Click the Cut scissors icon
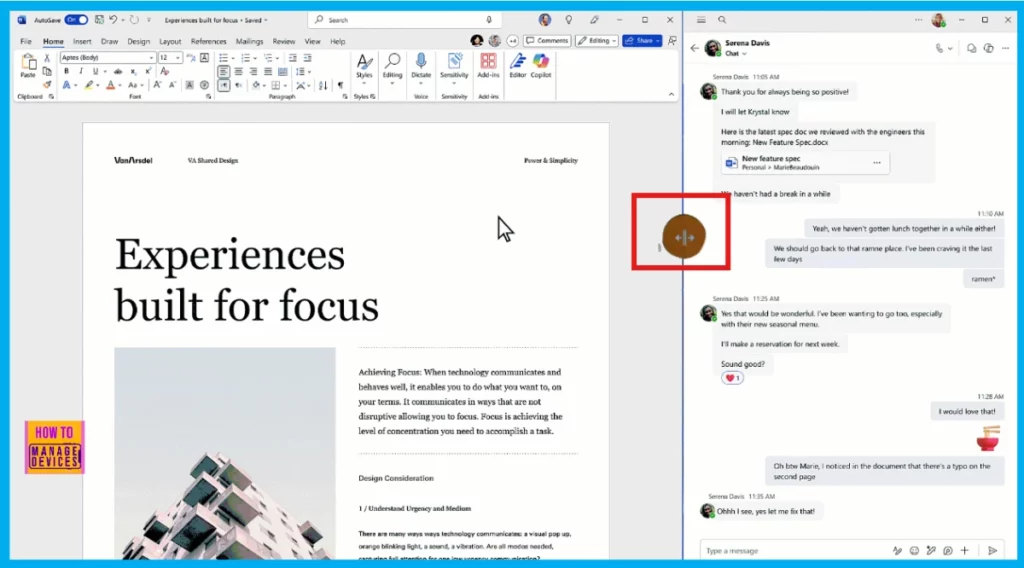This screenshot has height=568, width=1024. tap(47, 58)
